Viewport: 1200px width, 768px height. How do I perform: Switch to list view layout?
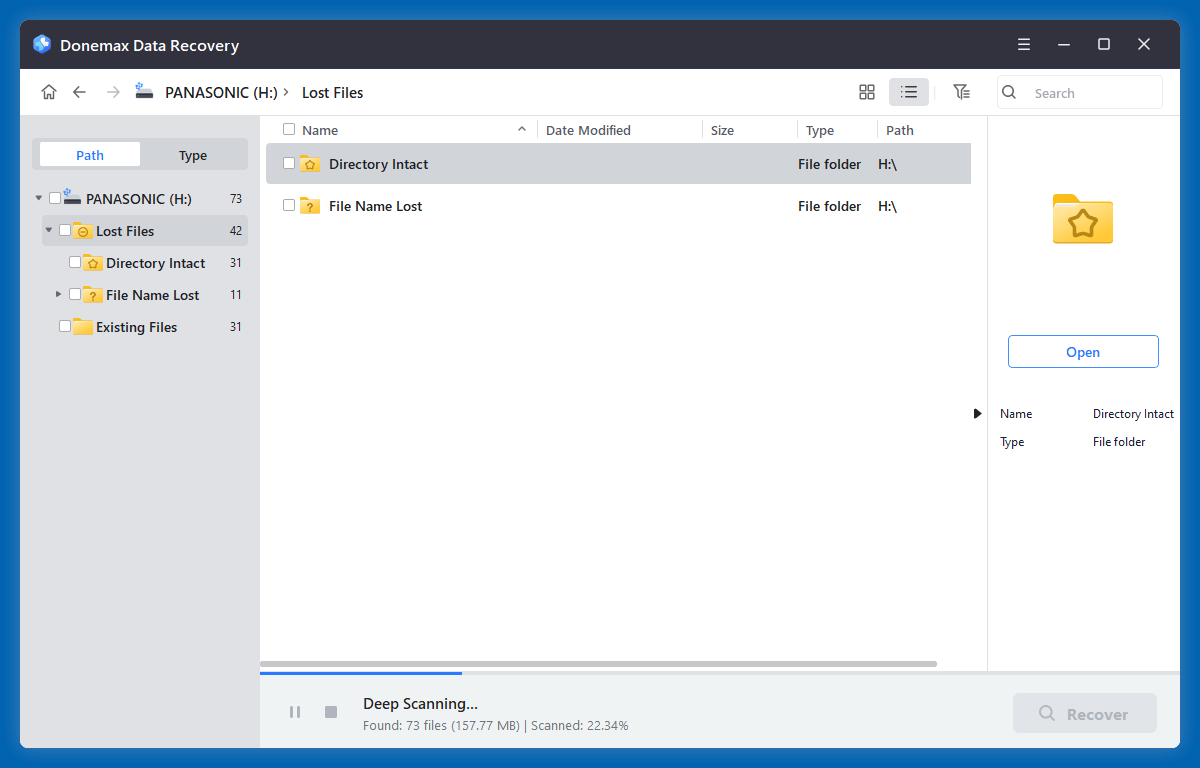908,92
